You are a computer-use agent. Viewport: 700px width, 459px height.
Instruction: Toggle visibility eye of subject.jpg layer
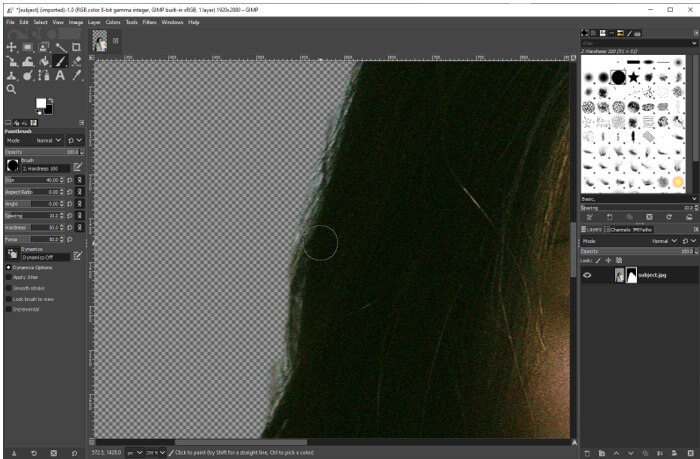pos(587,275)
